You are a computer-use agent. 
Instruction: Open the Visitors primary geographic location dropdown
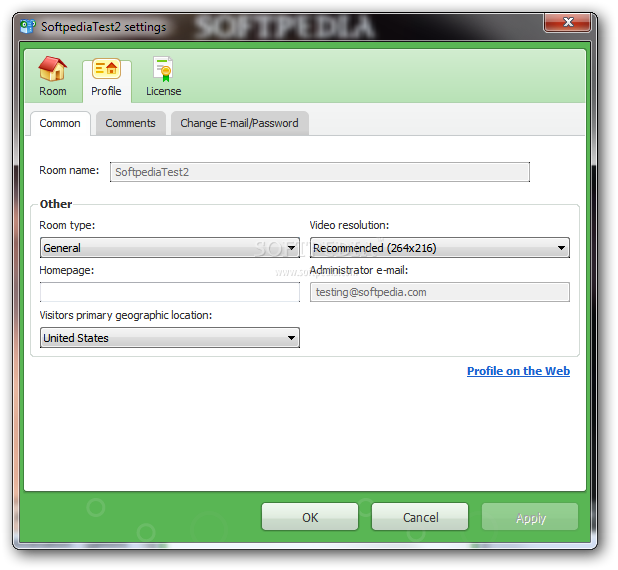pos(170,337)
